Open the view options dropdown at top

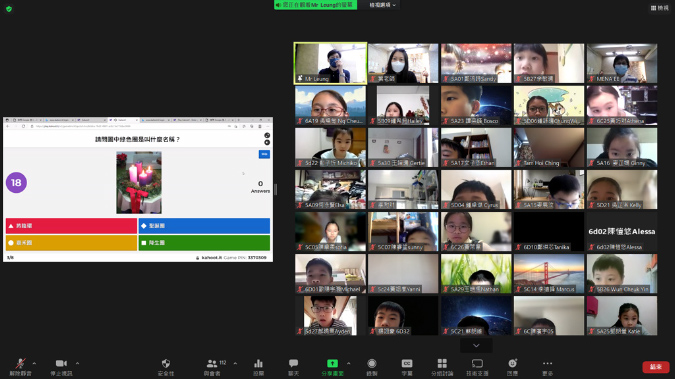pyautogui.click(x=382, y=5)
